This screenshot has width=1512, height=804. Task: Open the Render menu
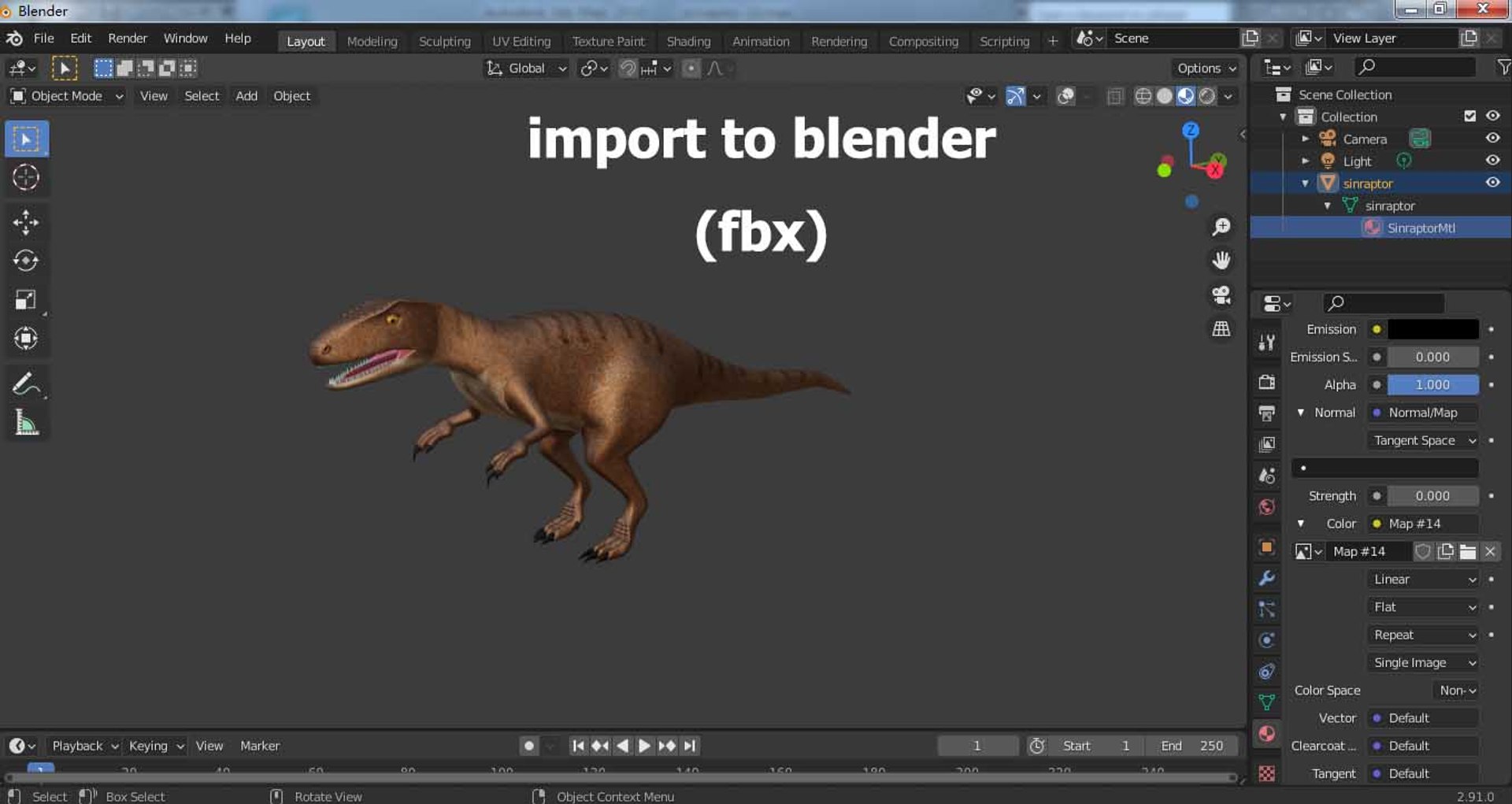[x=128, y=39]
